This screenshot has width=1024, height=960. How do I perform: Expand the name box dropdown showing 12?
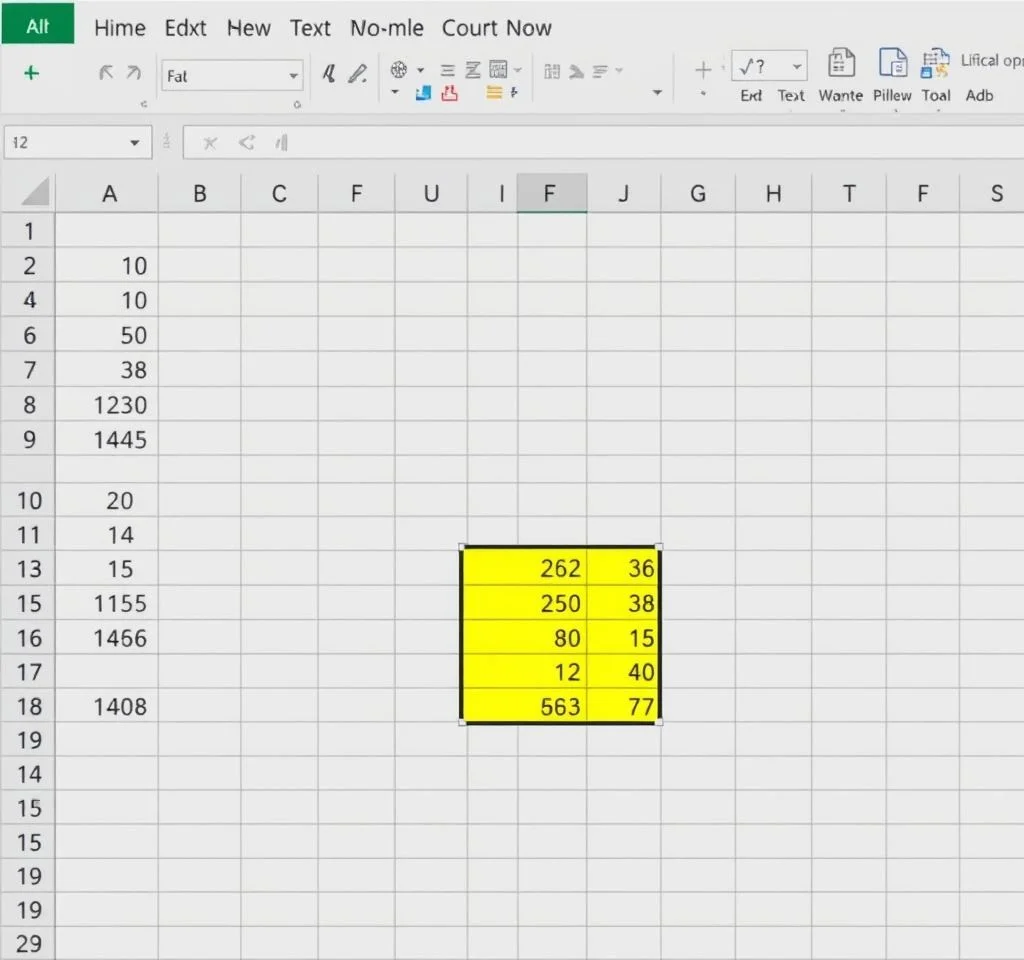point(135,143)
